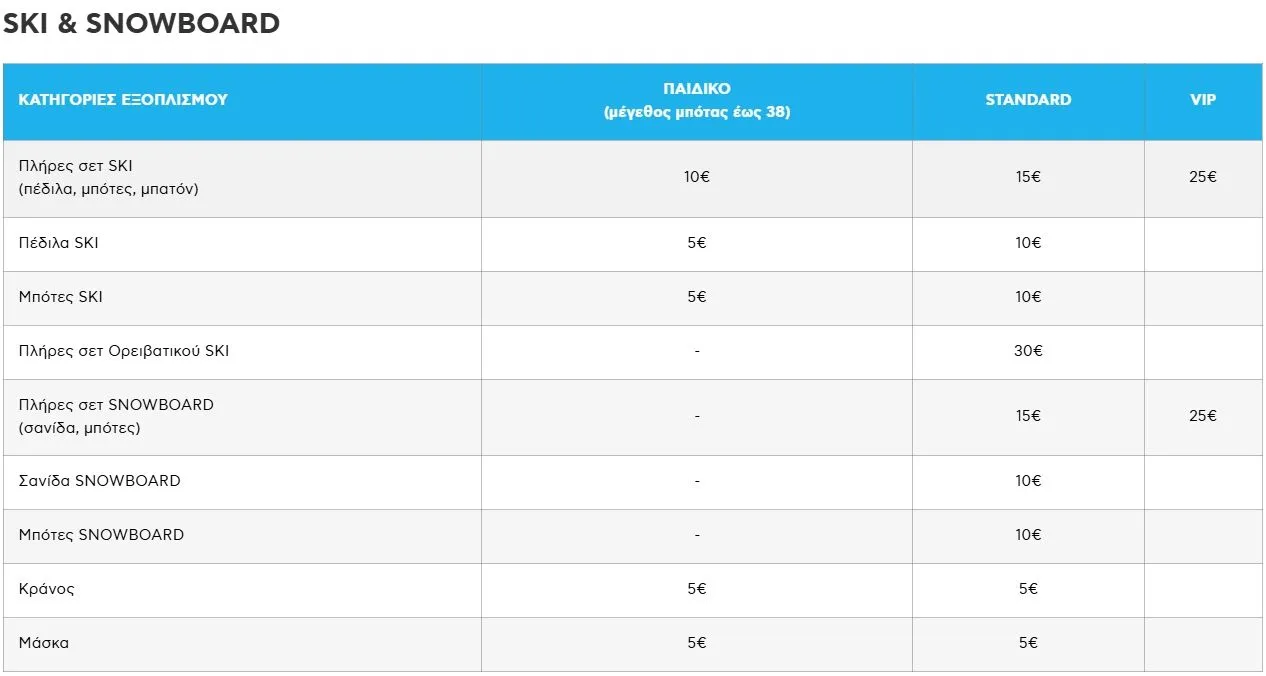Click the 25€ VIP price for SKI set

[1203, 177]
